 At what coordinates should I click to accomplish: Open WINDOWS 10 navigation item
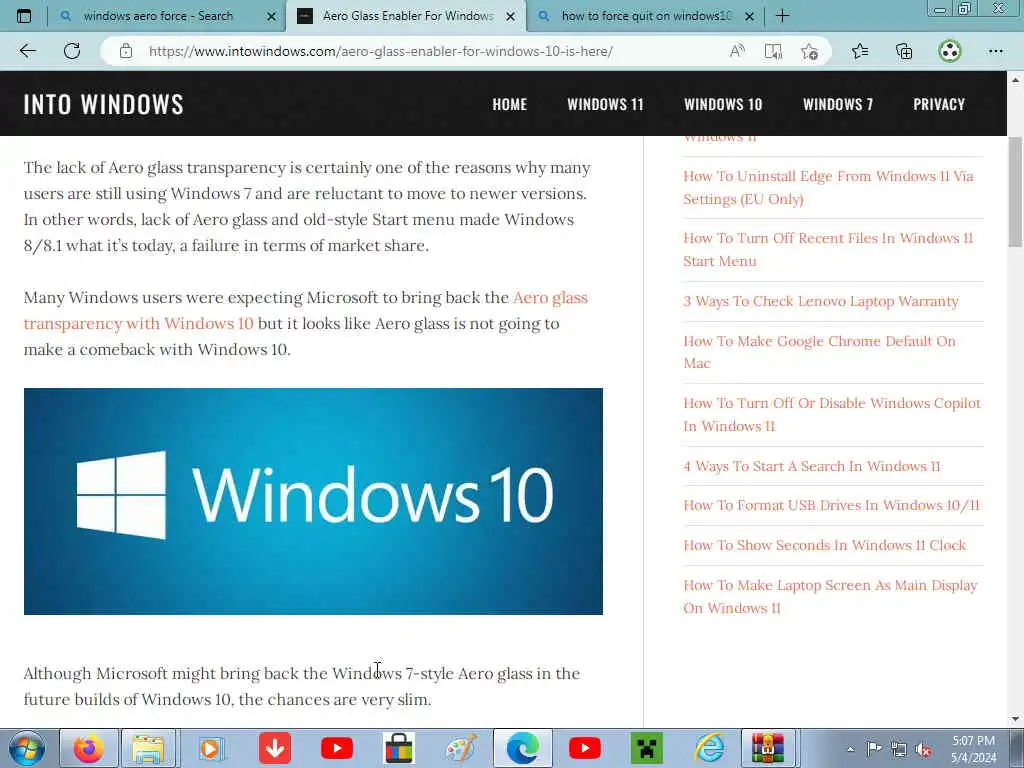pyautogui.click(x=723, y=104)
